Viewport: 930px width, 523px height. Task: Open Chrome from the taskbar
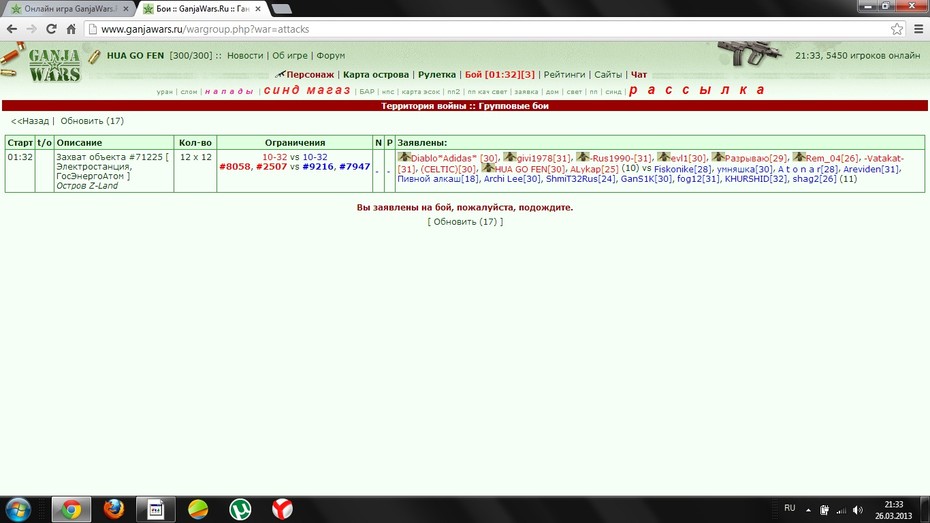coord(71,509)
